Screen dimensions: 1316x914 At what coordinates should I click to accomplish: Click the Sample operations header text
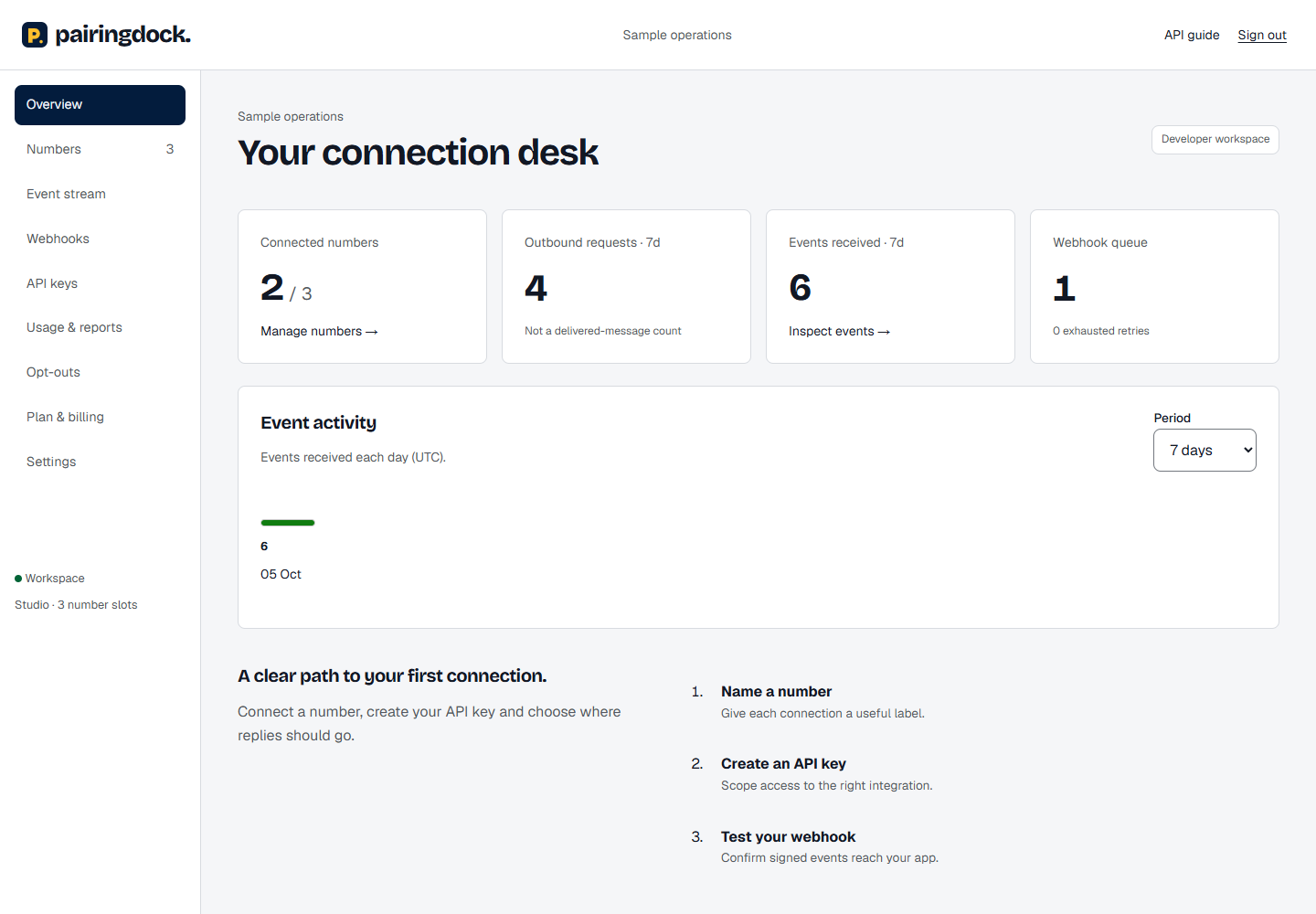click(677, 35)
